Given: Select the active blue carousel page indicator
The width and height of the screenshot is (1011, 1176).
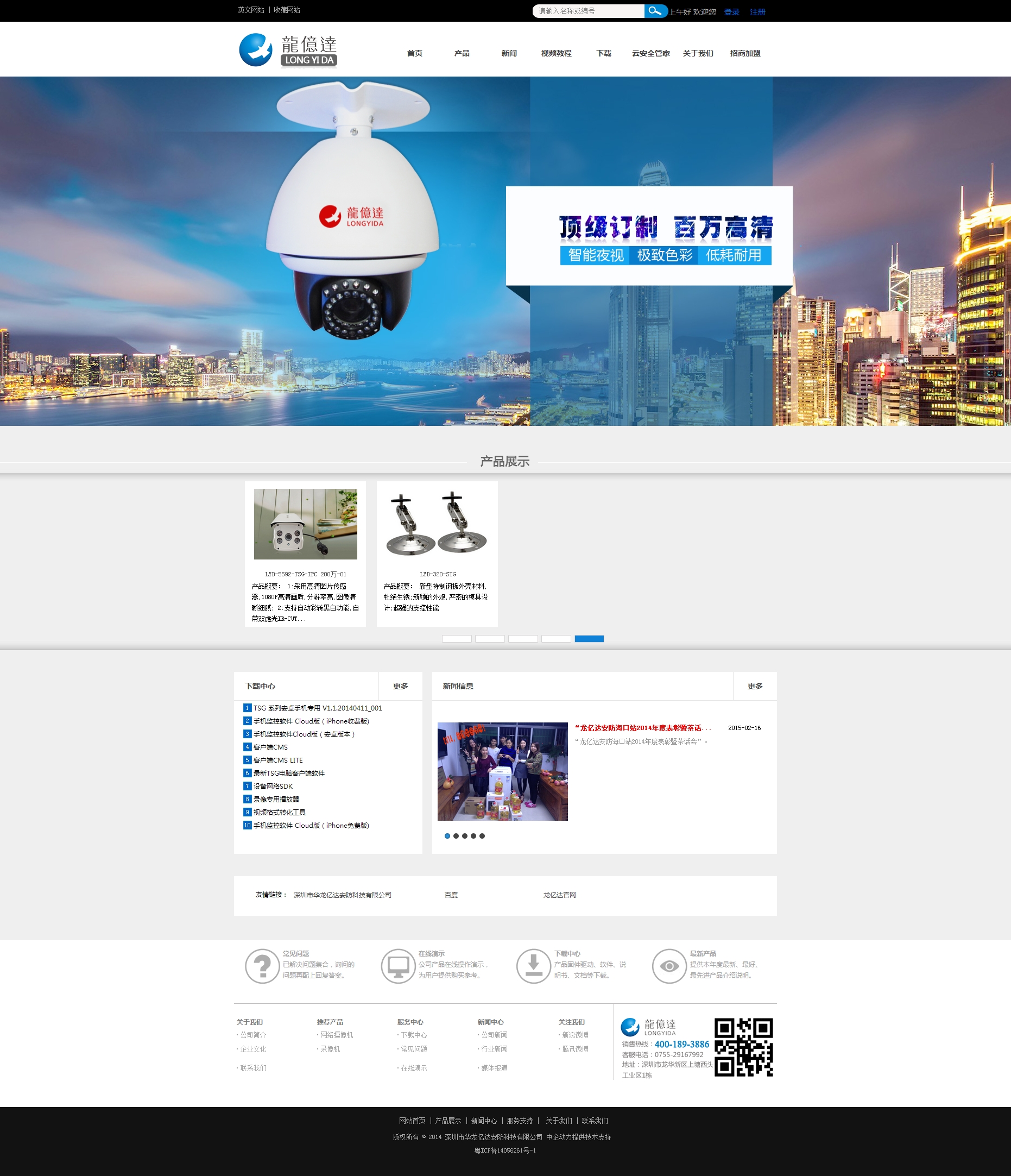Looking at the screenshot, I should click(x=590, y=638).
